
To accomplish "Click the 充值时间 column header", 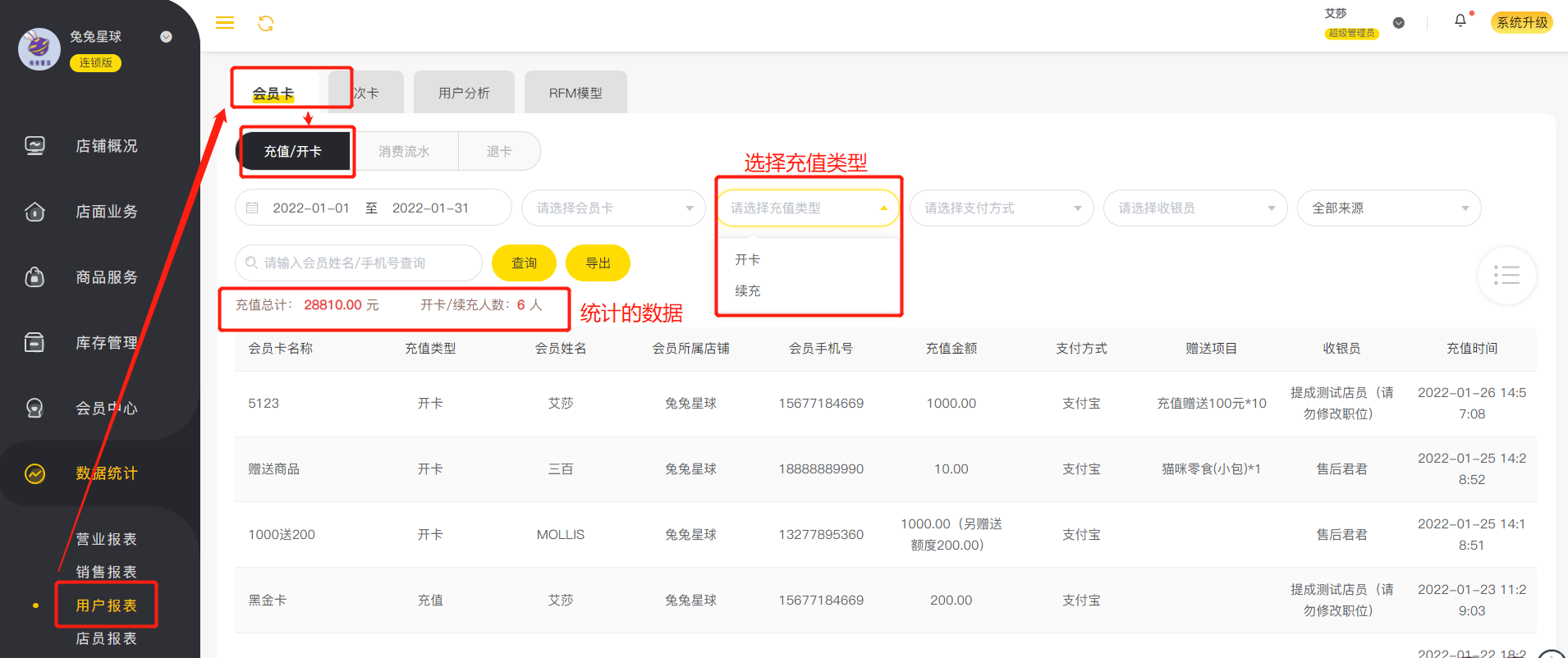I will [1472, 349].
